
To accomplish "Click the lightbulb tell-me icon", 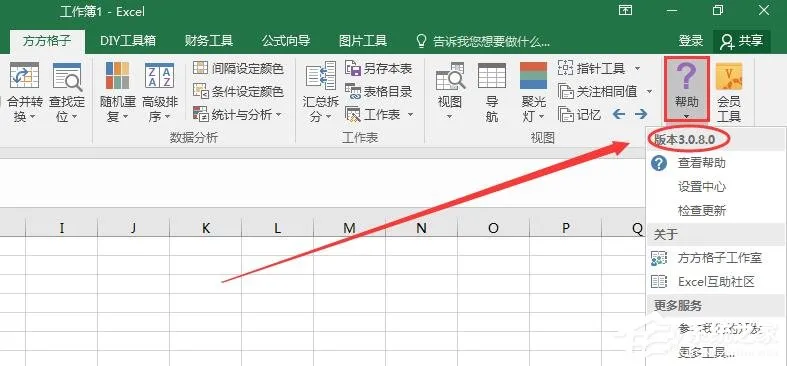I will tap(422, 41).
